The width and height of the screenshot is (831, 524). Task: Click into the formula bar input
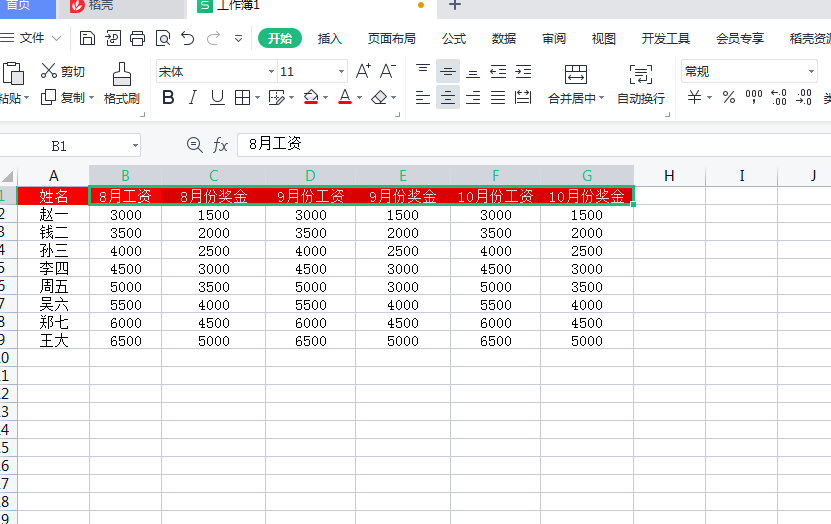(x=534, y=144)
